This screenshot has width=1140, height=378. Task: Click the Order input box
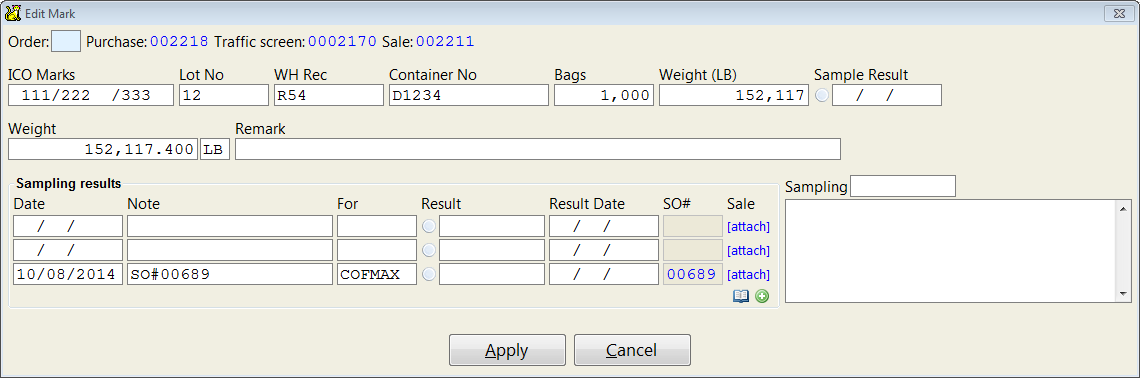click(x=65, y=41)
